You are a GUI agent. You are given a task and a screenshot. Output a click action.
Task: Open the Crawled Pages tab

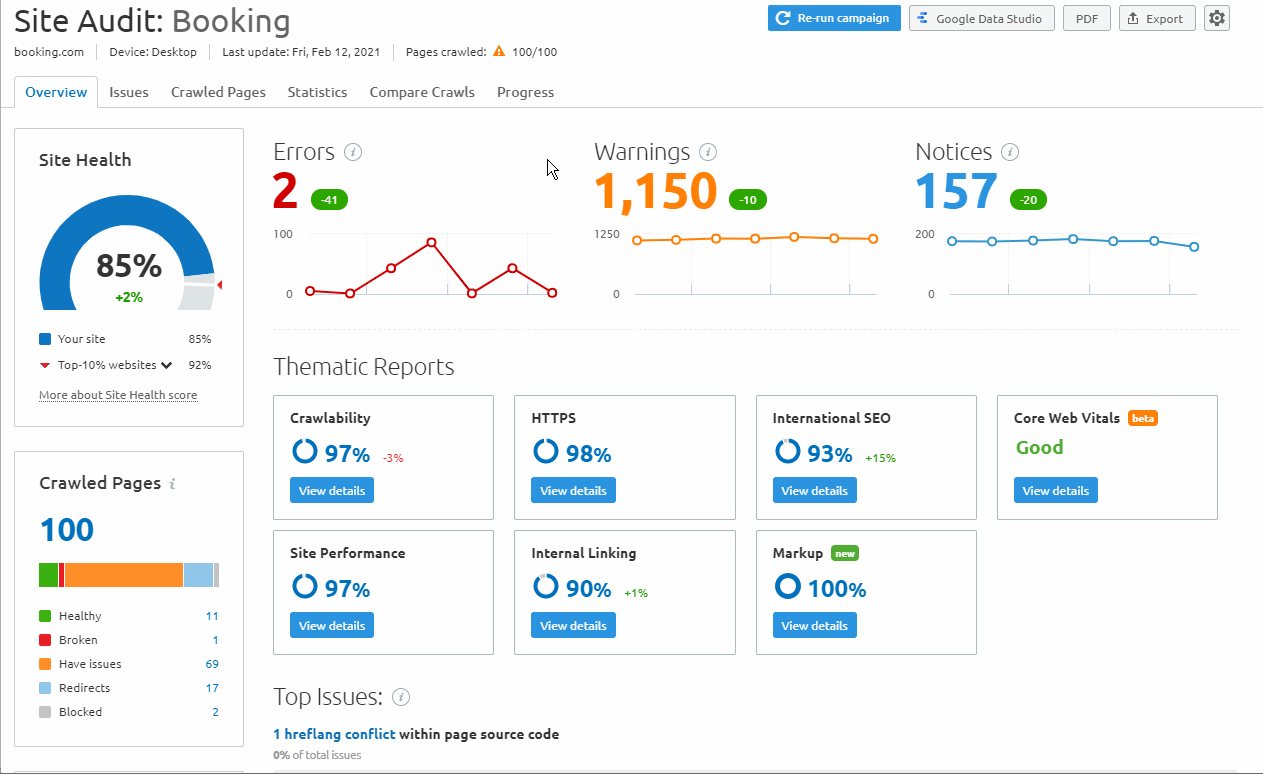click(x=218, y=92)
